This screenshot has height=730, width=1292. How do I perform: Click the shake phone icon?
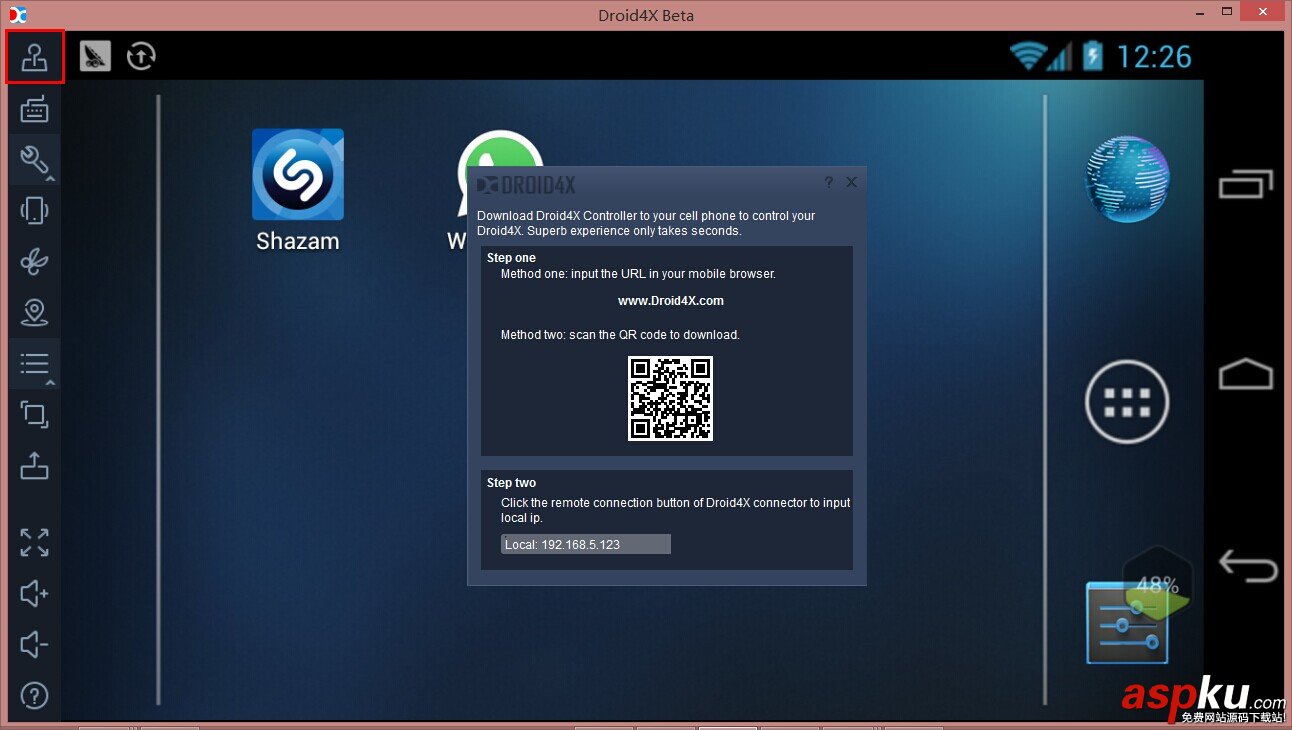pos(35,210)
